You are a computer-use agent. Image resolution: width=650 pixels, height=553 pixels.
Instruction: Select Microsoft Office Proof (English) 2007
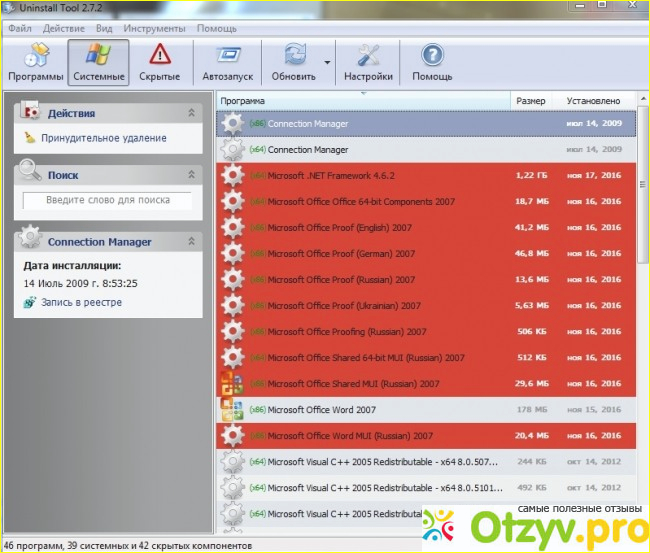[x=426, y=228]
